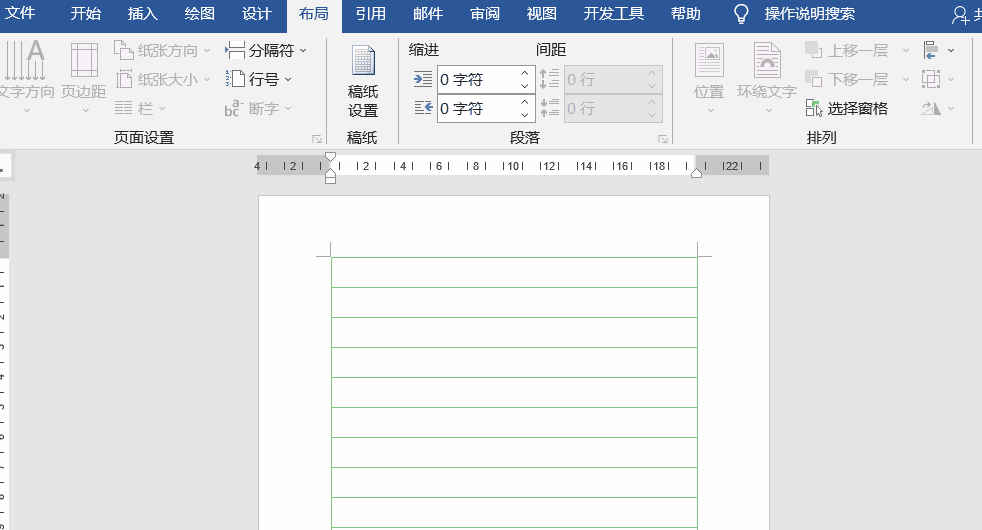Click the 间距 label in the 段落 group

[551, 50]
